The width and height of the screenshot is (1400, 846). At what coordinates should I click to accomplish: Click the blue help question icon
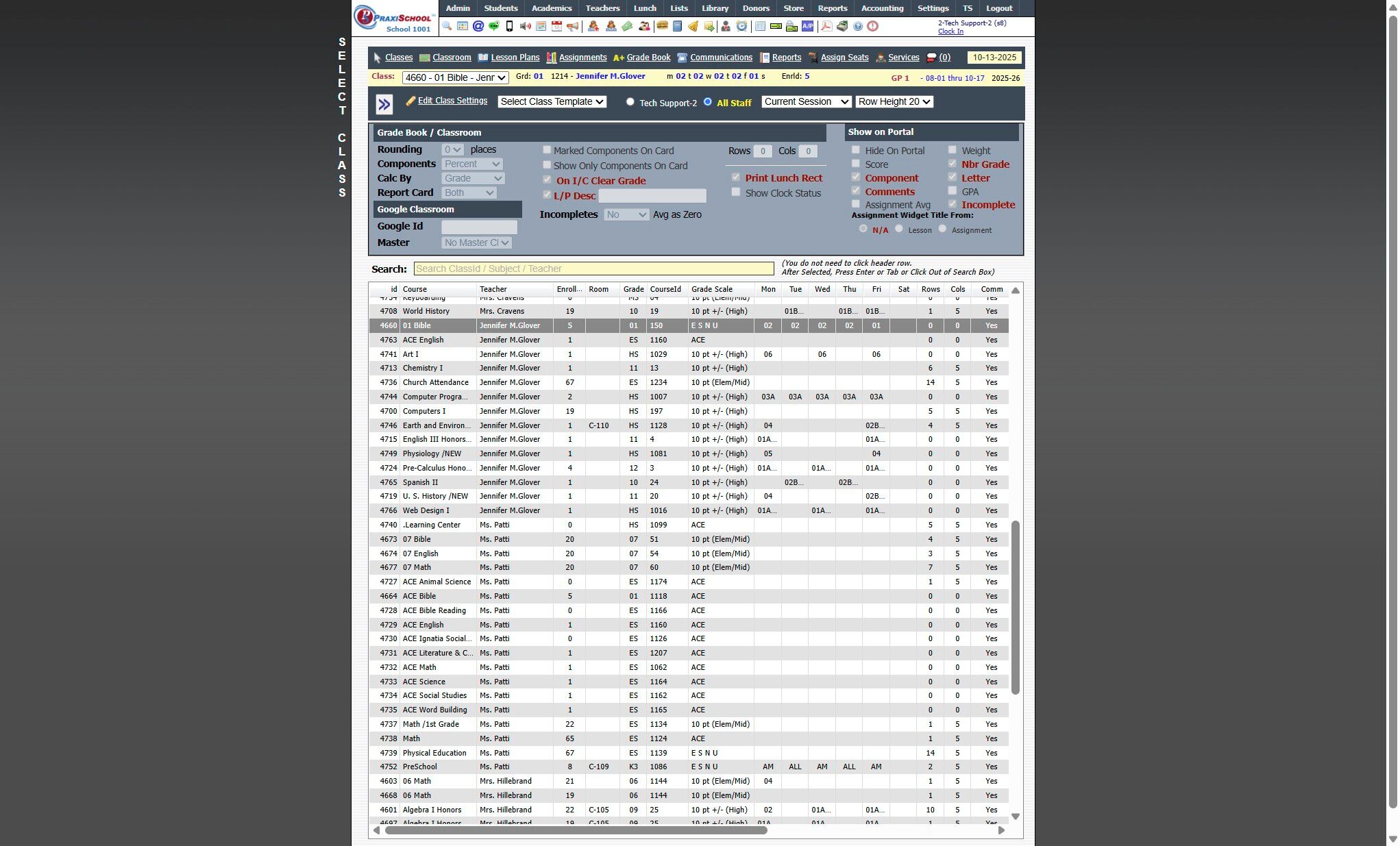857,26
